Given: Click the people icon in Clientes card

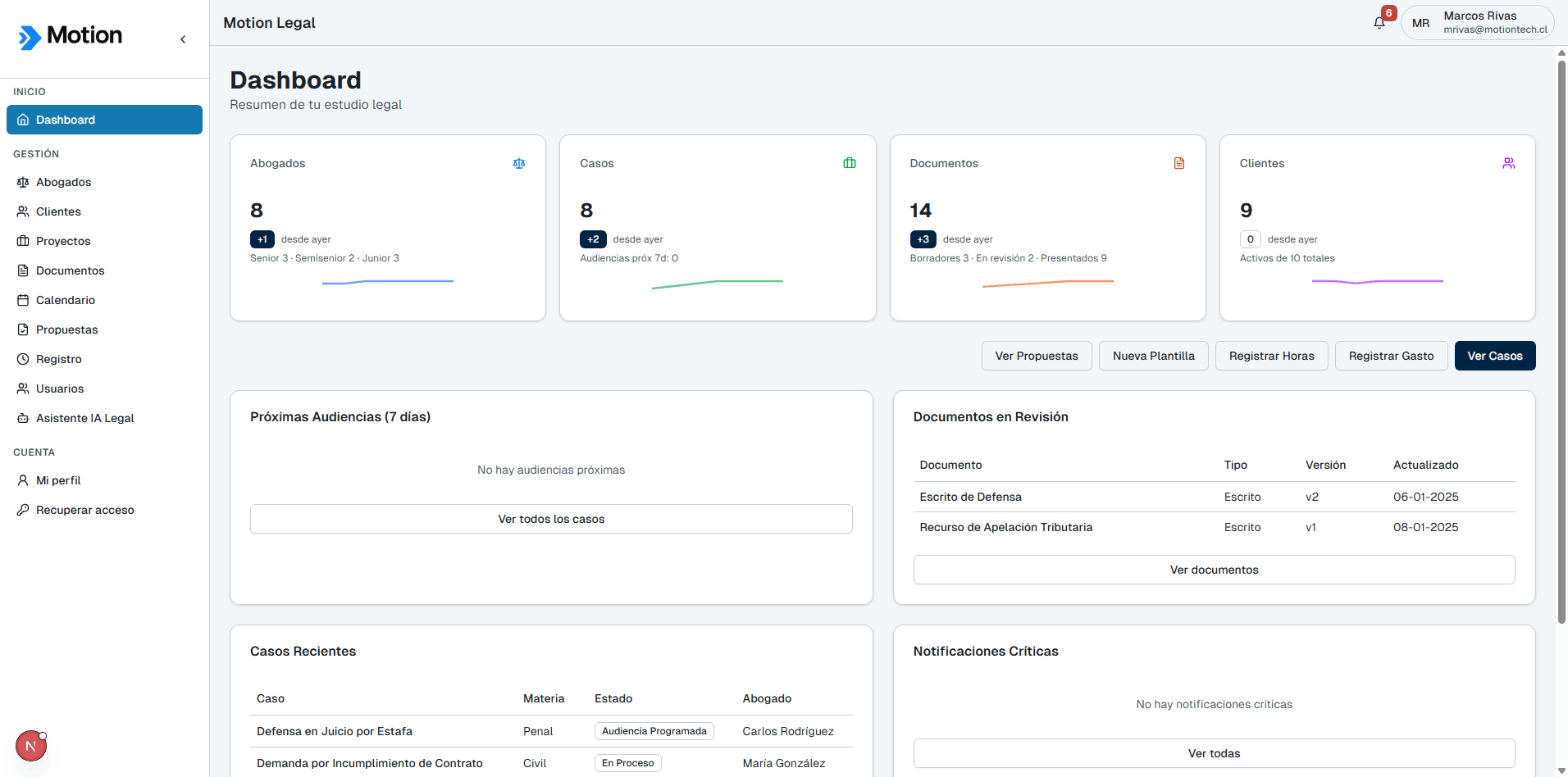Looking at the screenshot, I should click(1509, 164).
